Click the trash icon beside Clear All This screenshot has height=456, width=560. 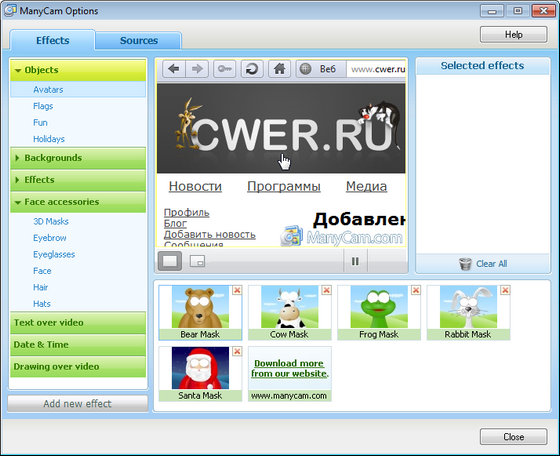(x=465, y=264)
